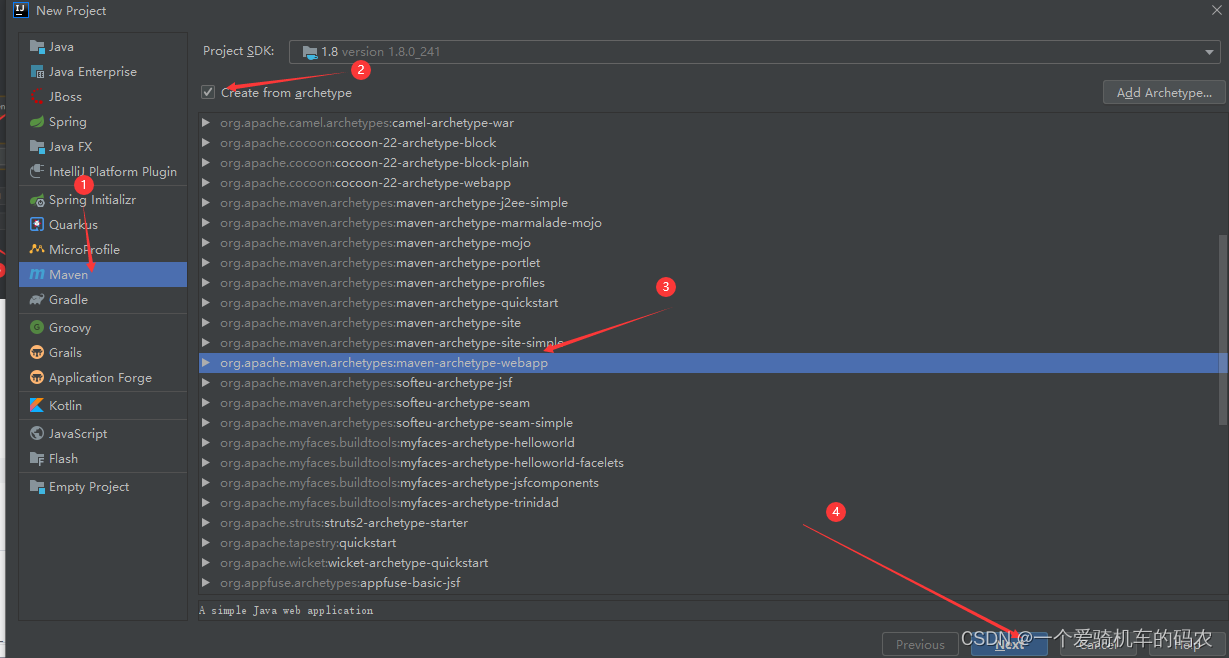
Task: Uncheck Create from archetype checkbox
Action: coord(208,92)
